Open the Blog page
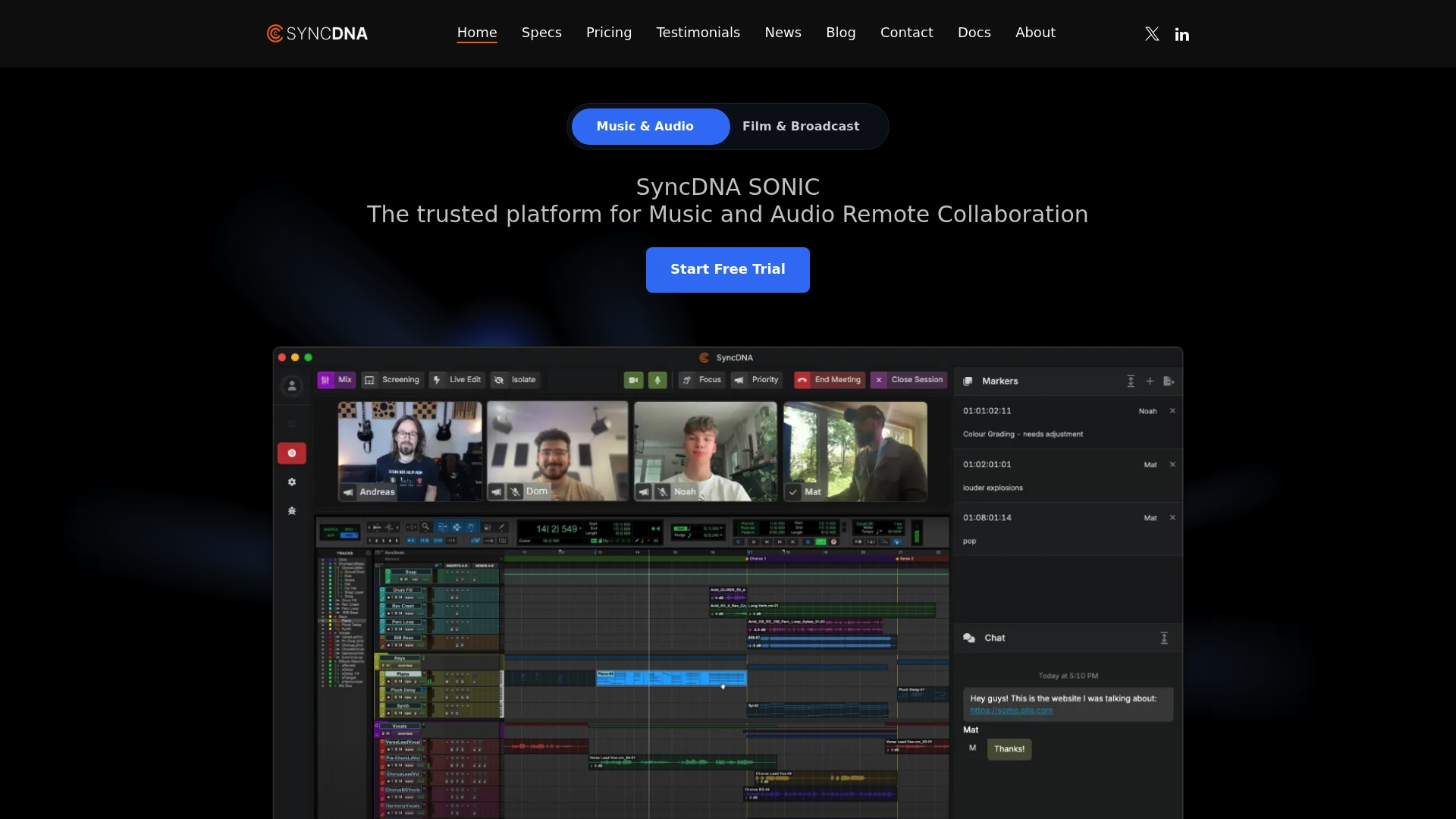Viewport: 1456px width, 819px height. pyautogui.click(x=841, y=33)
